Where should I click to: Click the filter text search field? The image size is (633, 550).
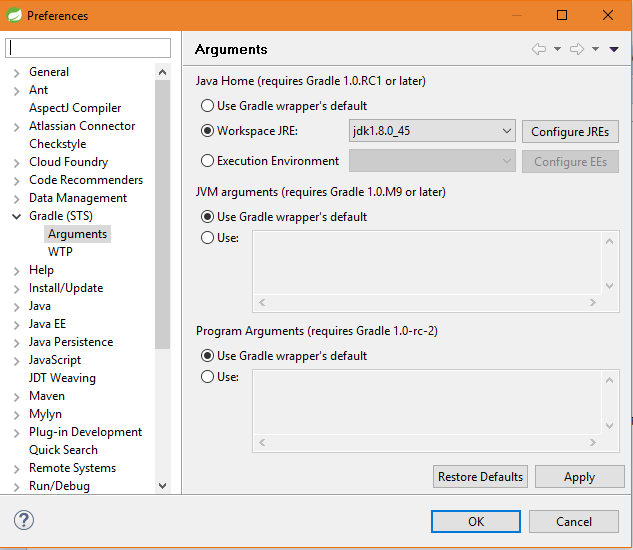pyautogui.click(x=88, y=48)
